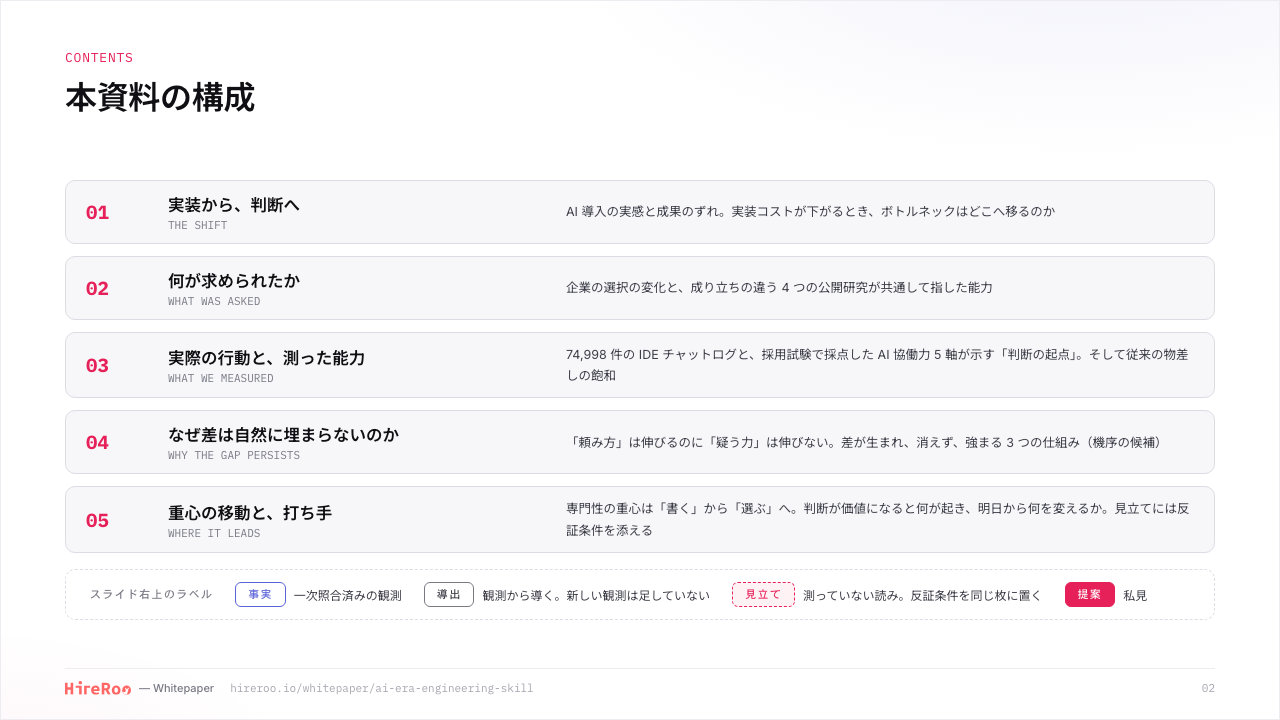Select the dashed 見立て label badge
1280x720 pixels.
[x=763, y=595]
